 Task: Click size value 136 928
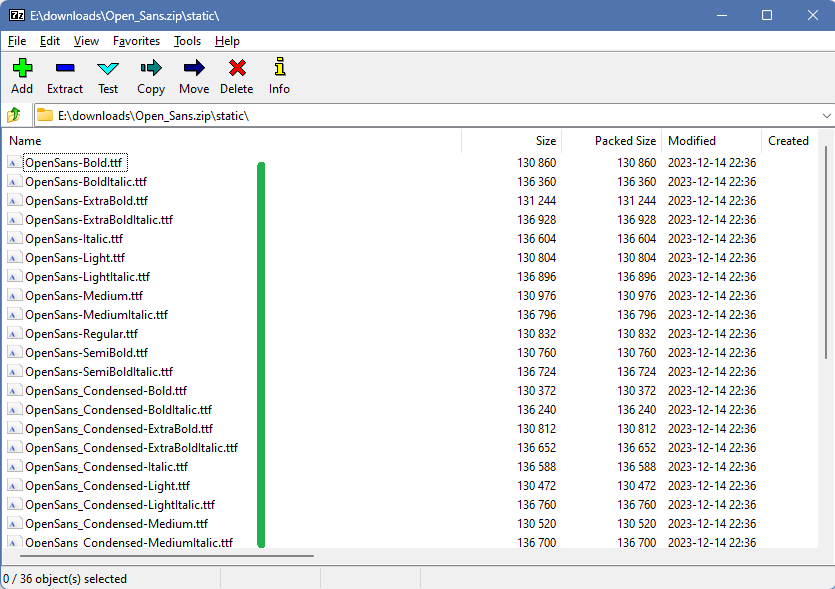[536, 219]
